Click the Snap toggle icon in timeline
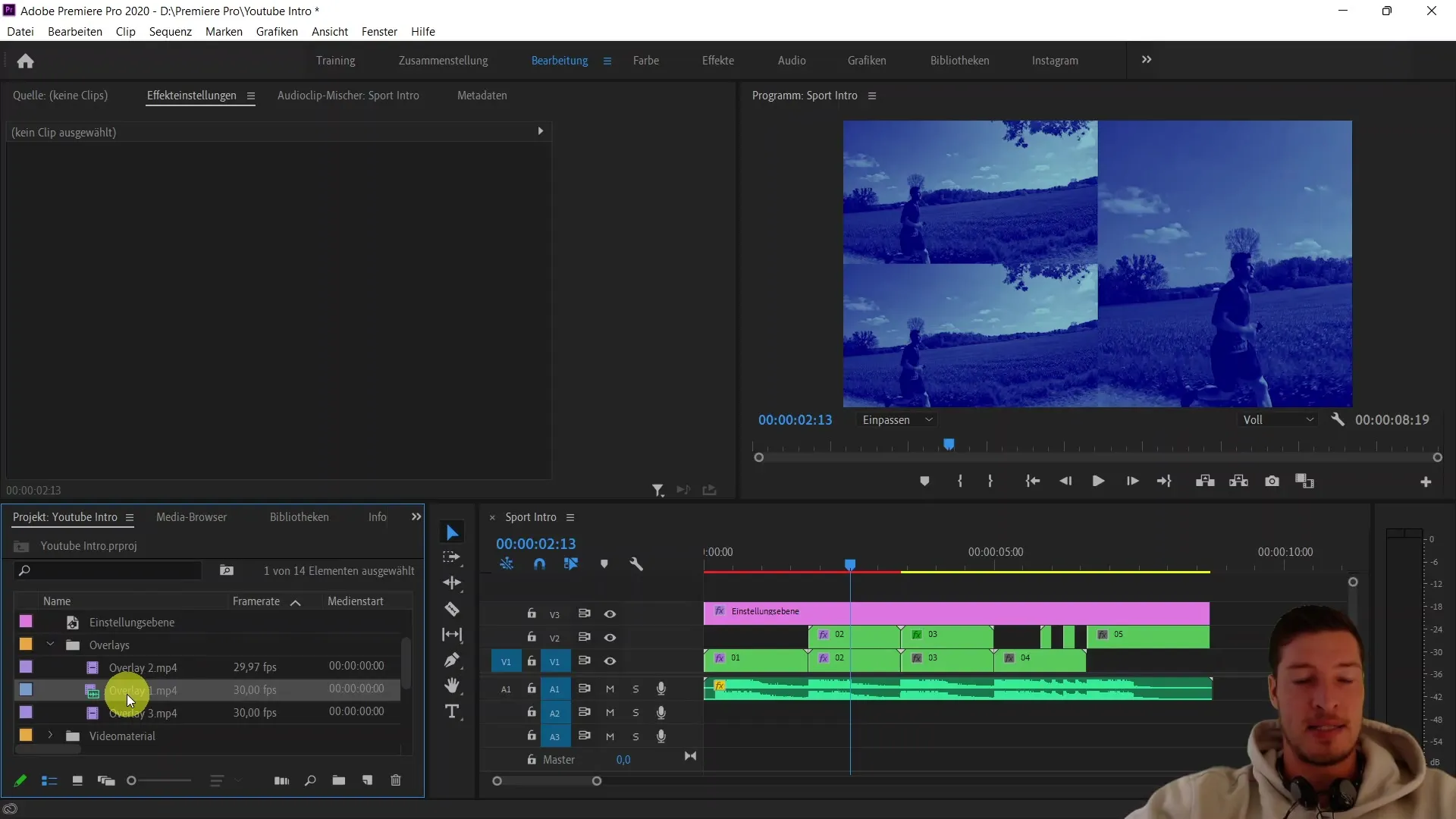Image resolution: width=1456 pixels, height=819 pixels. [x=539, y=563]
